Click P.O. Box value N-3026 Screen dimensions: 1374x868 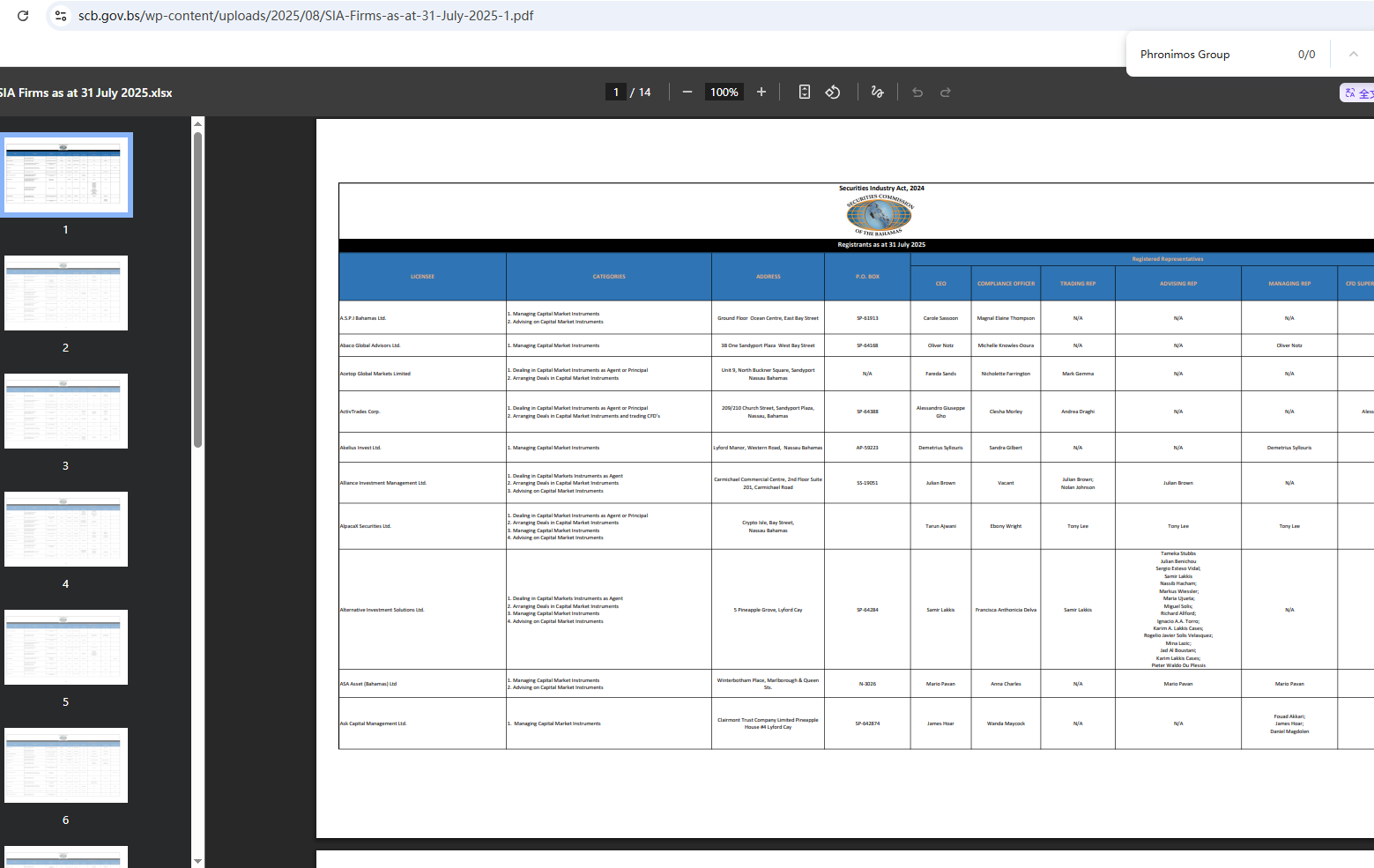[867, 684]
